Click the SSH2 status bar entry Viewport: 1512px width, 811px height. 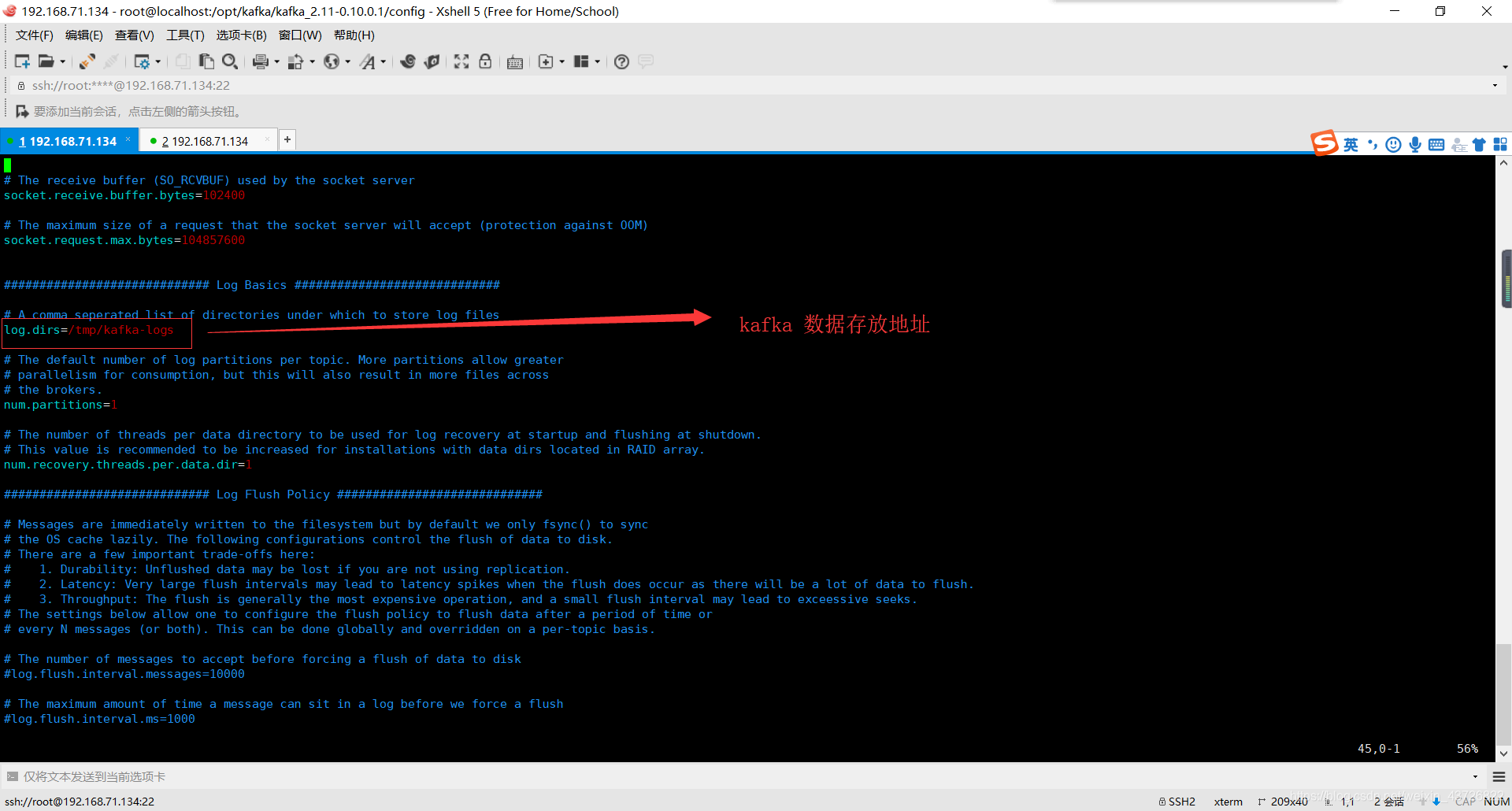coord(1177,802)
